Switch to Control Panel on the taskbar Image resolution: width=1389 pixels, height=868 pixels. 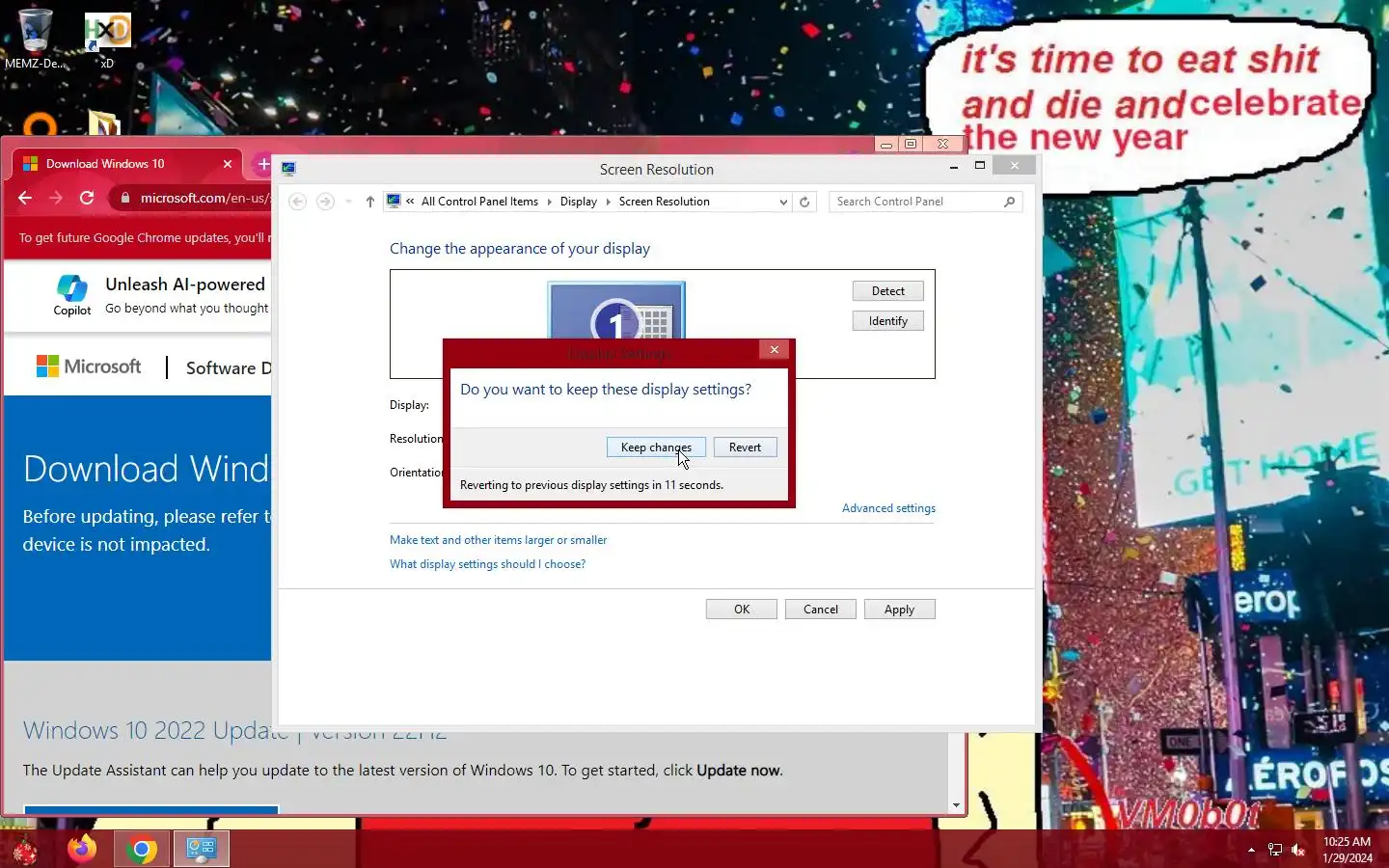coord(201,849)
